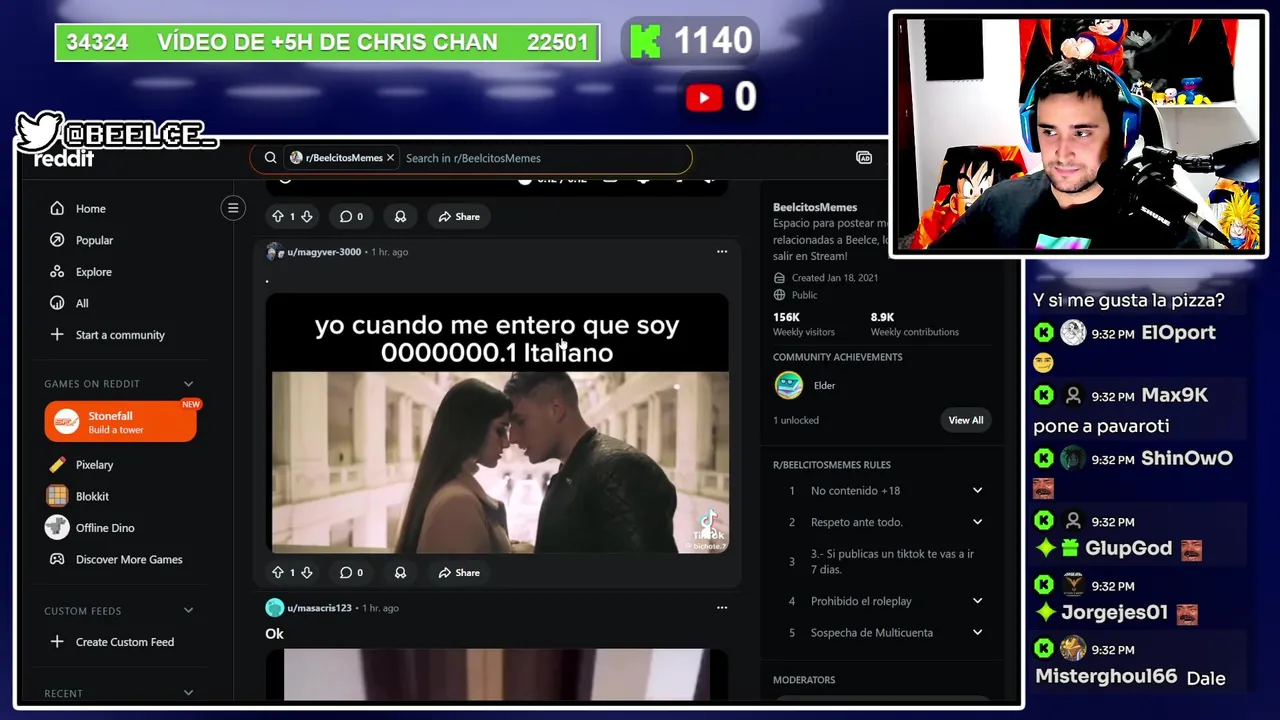Launch the Stonefall game card
The image size is (1280, 720).
point(120,422)
